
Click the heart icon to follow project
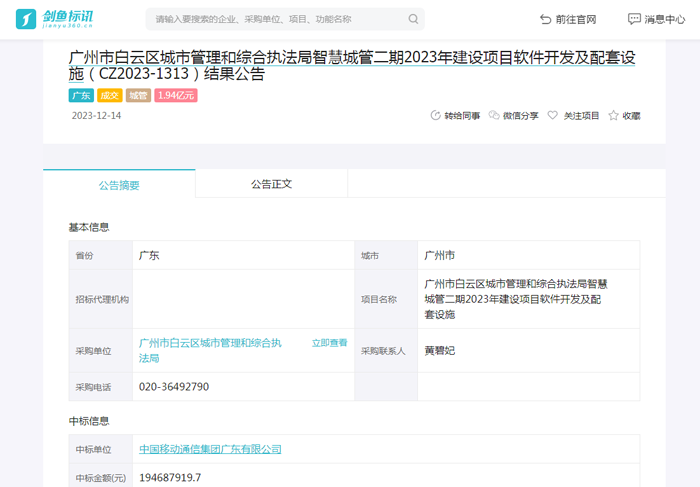point(553,116)
